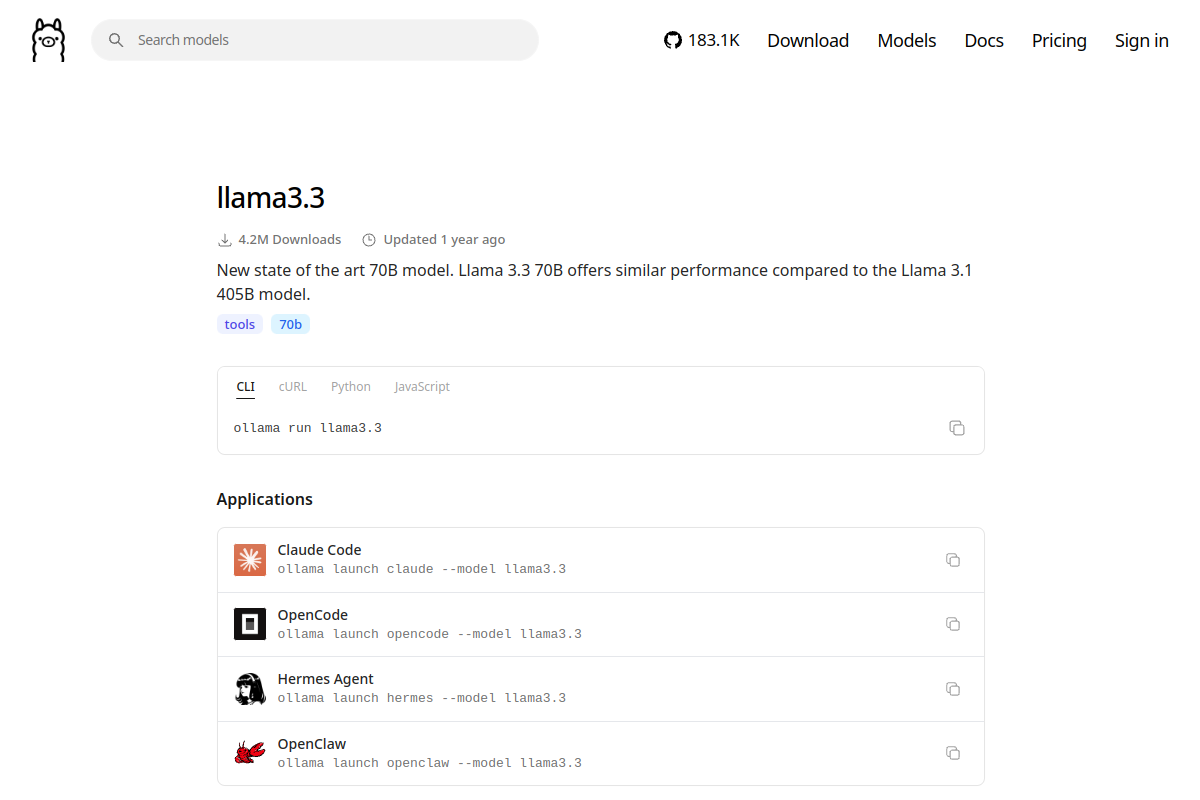Click the Claude Code app icon

(250, 560)
